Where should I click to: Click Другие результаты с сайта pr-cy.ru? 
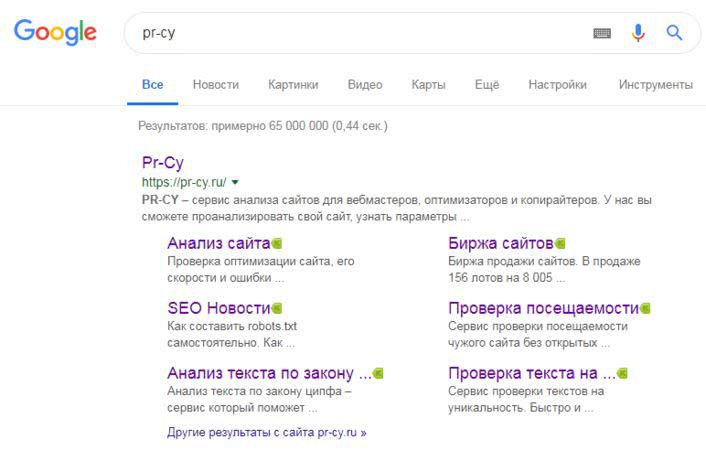267,433
